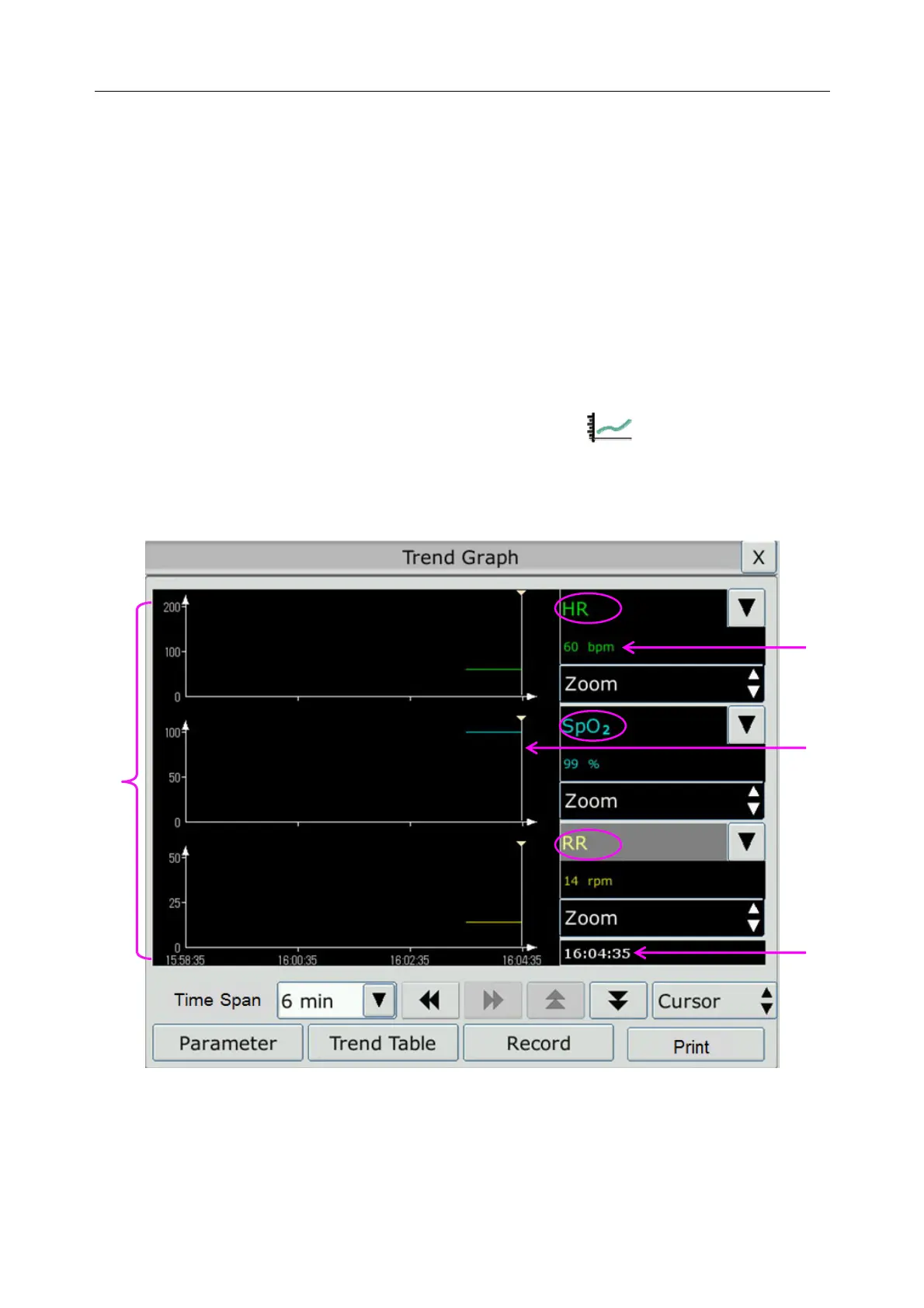
Task: Click the cursor marker atop SpO2 graph
Action: point(521,718)
